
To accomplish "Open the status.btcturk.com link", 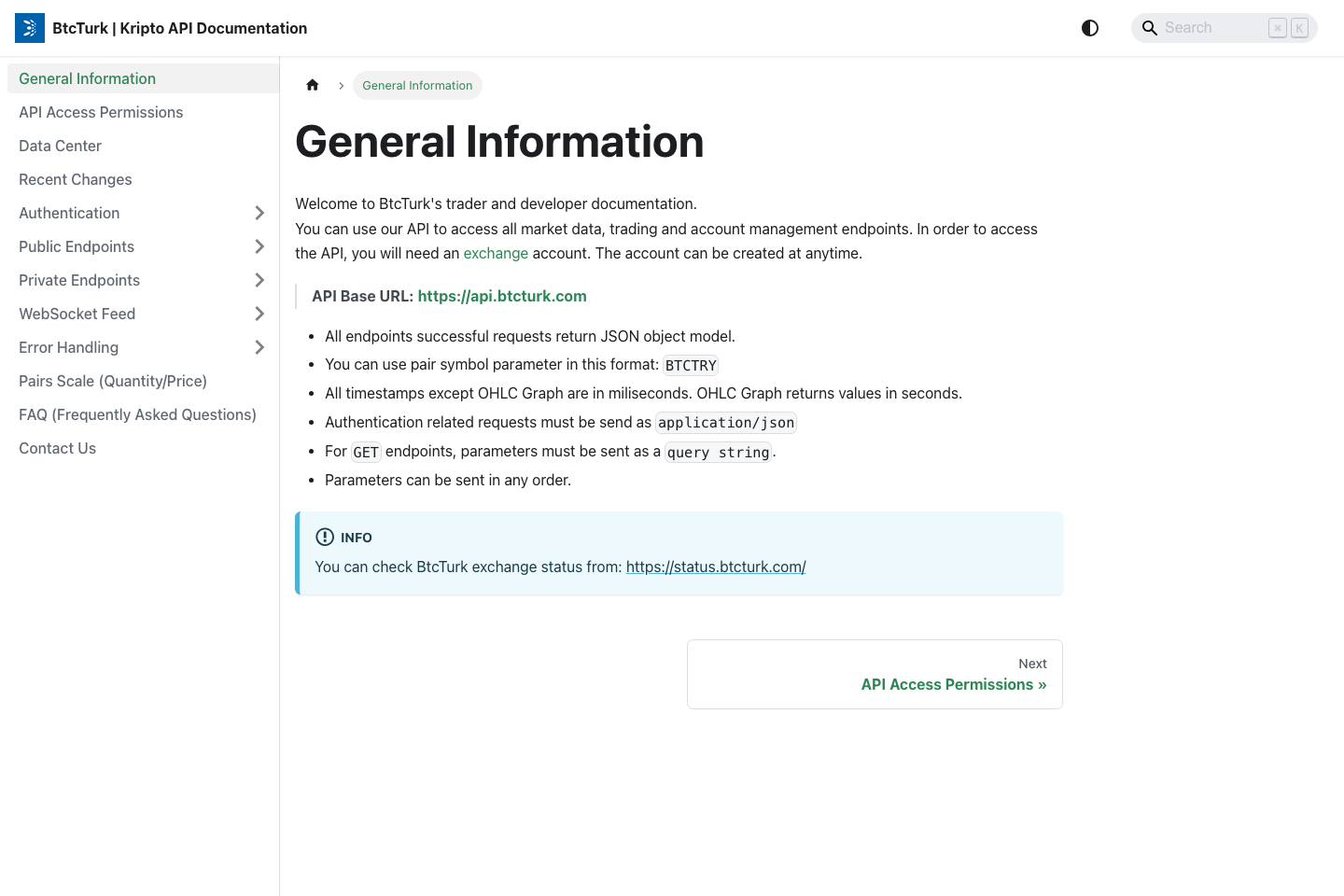I will point(716,567).
